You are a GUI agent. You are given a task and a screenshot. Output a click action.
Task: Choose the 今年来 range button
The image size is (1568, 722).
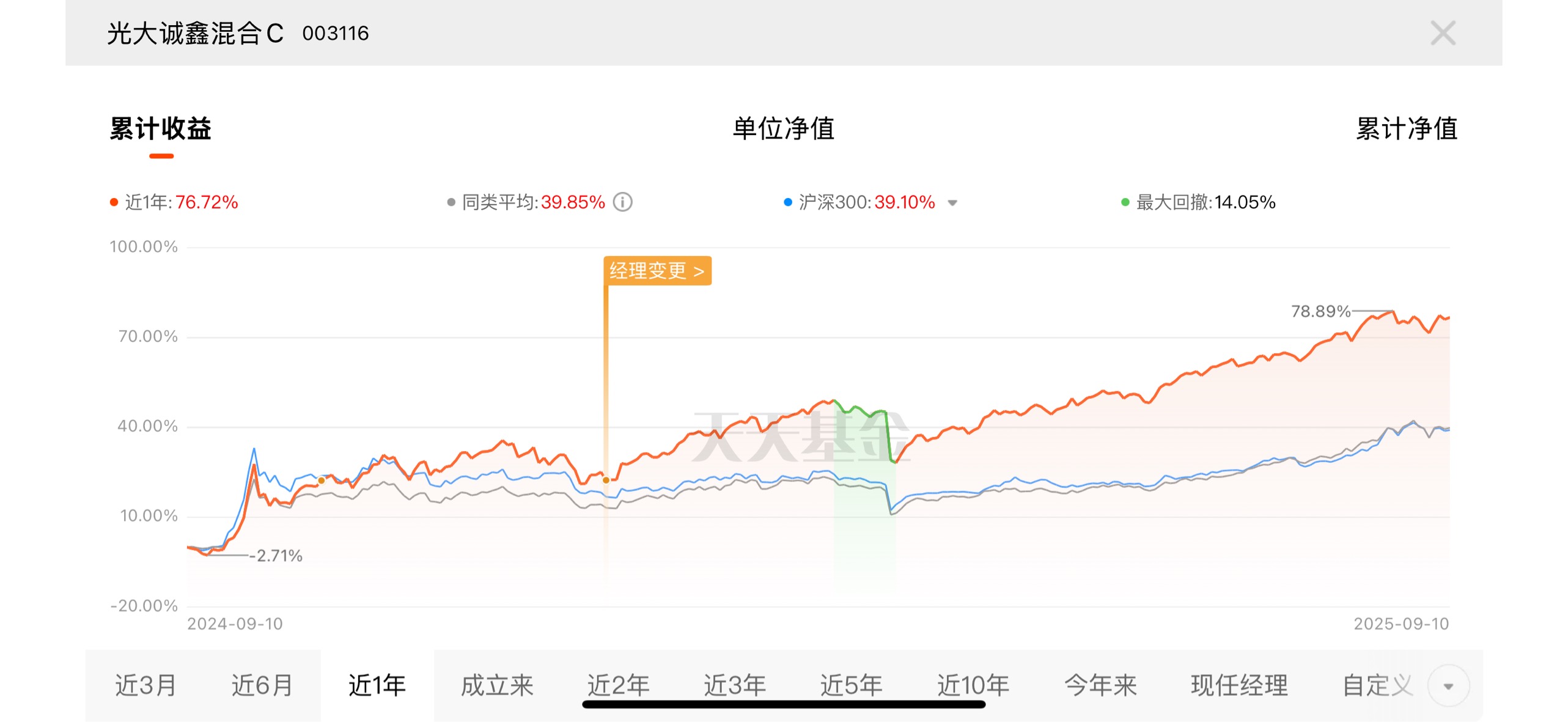pyautogui.click(x=1100, y=685)
